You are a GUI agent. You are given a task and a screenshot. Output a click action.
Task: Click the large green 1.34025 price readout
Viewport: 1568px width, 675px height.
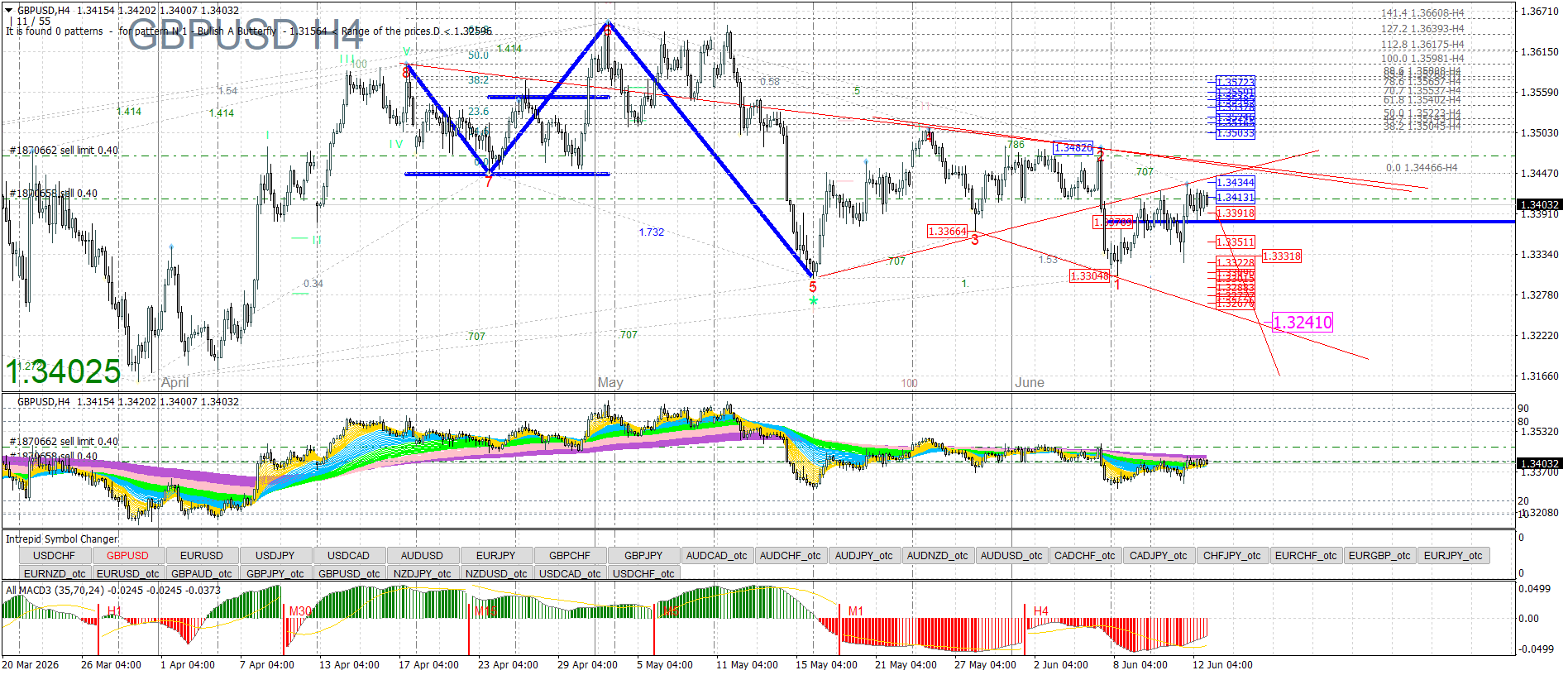pos(64,372)
